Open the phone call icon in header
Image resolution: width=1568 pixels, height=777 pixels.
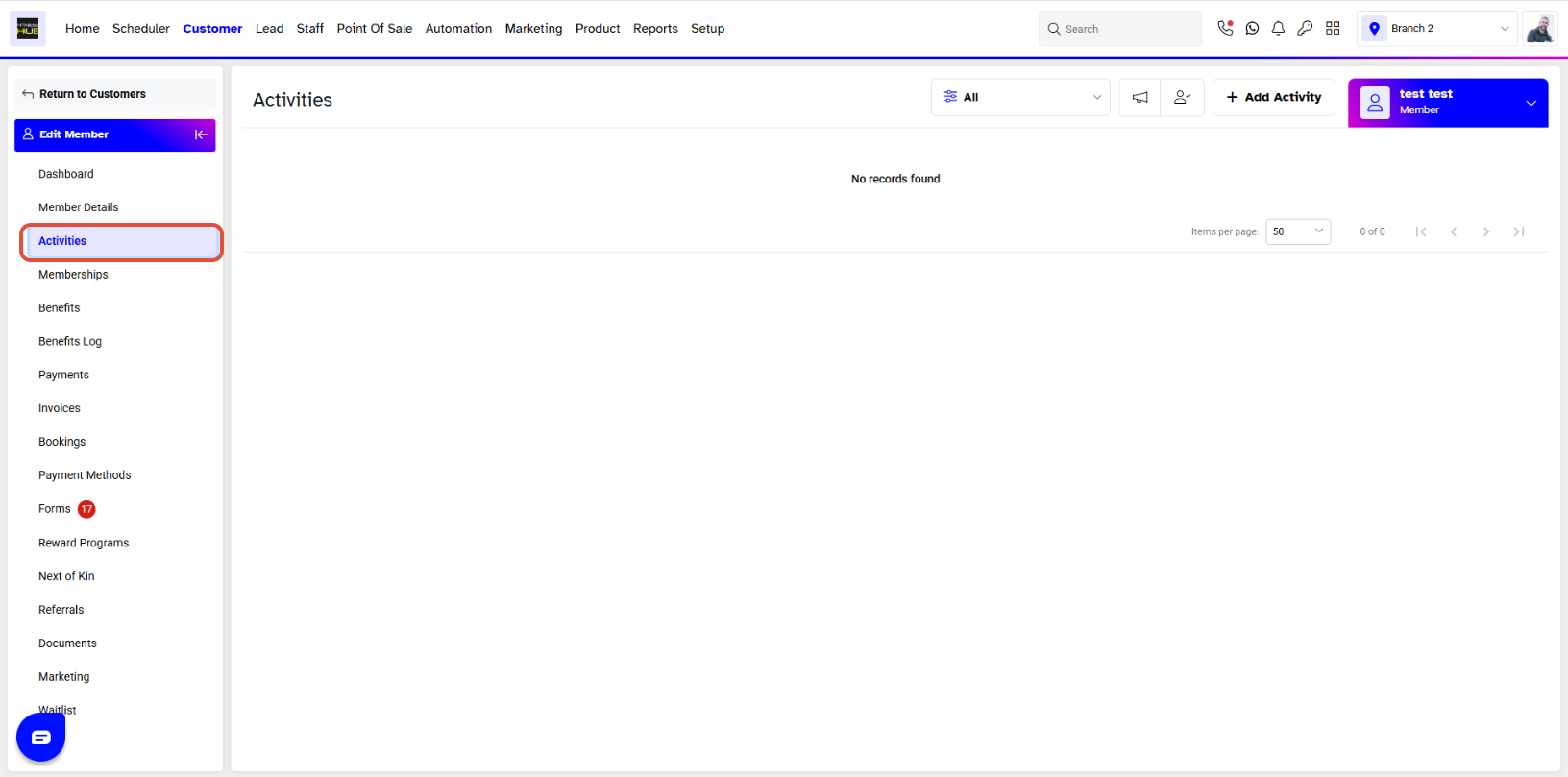coord(1225,28)
